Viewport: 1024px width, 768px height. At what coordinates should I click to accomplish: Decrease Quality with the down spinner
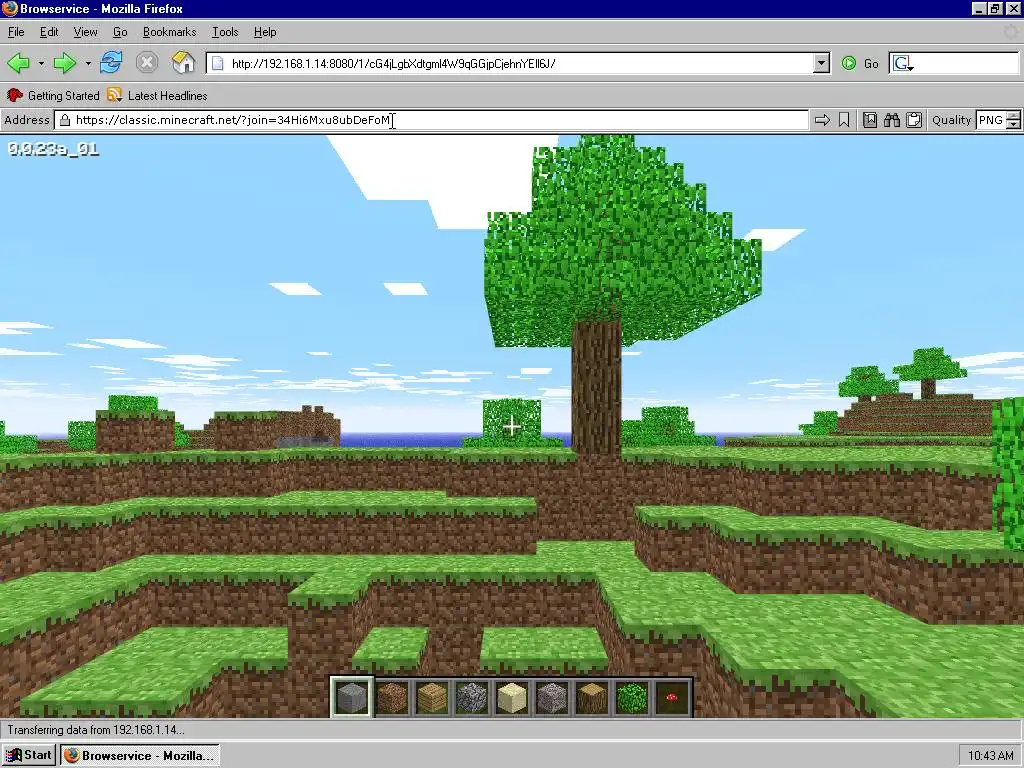(1013, 124)
